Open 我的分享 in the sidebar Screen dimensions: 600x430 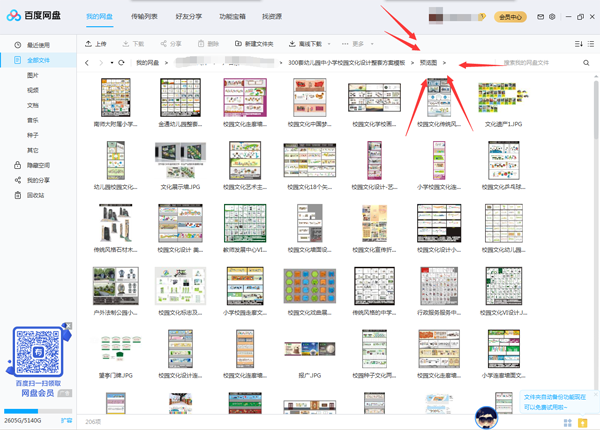click(x=32, y=180)
